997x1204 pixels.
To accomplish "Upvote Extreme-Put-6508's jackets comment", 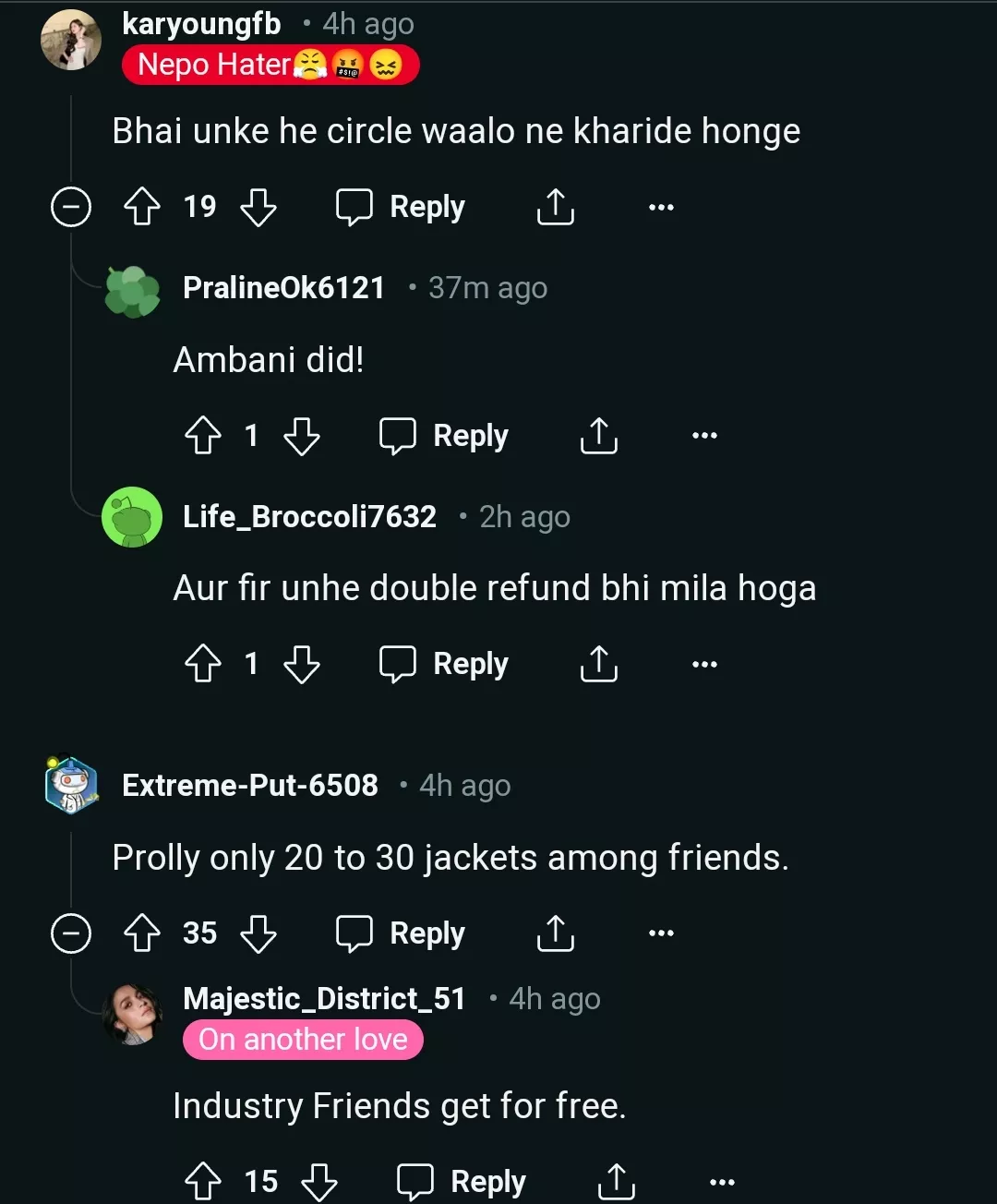I will coord(142,933).
